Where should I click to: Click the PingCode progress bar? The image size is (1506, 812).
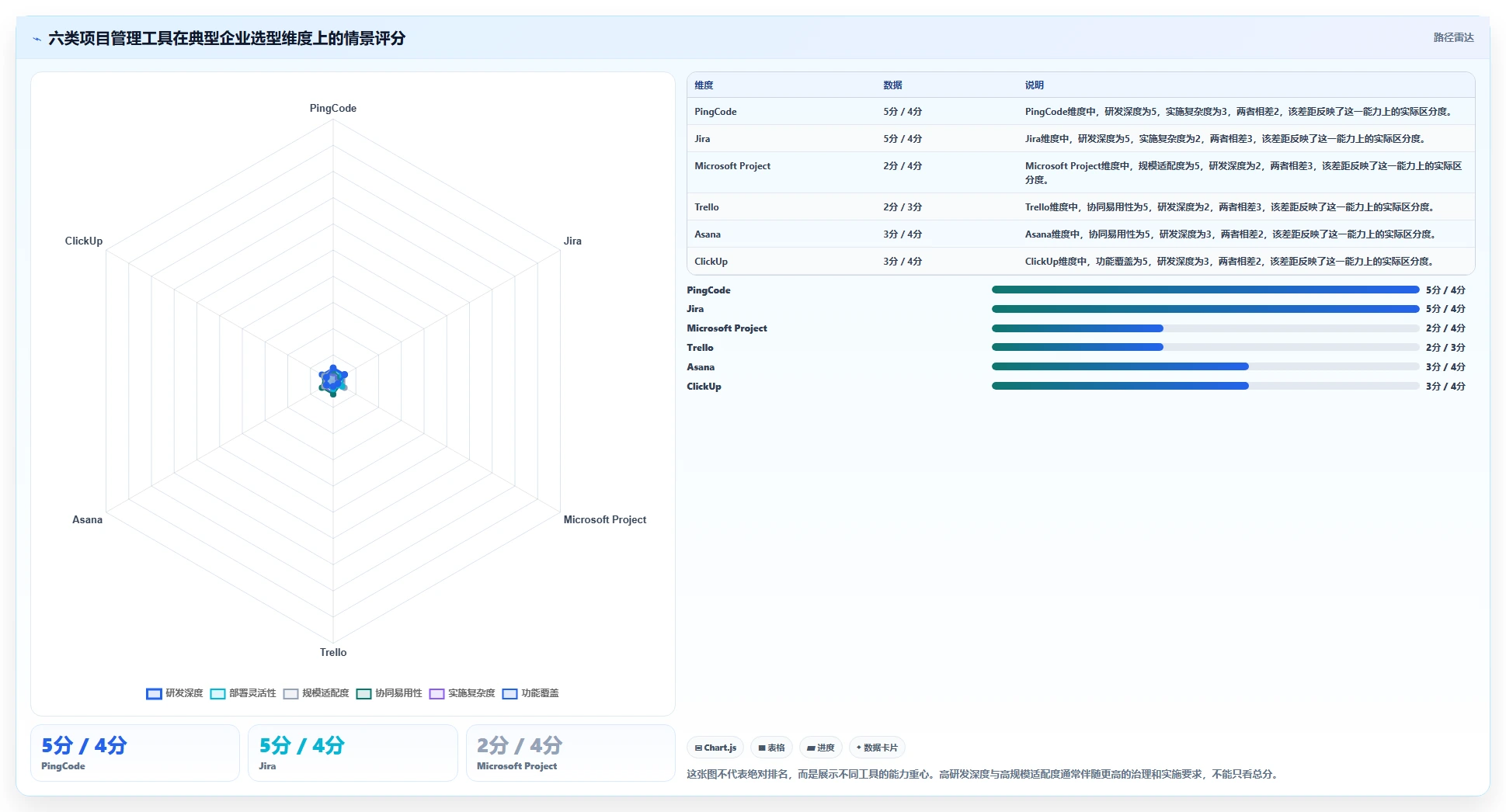pos(1205,290)
